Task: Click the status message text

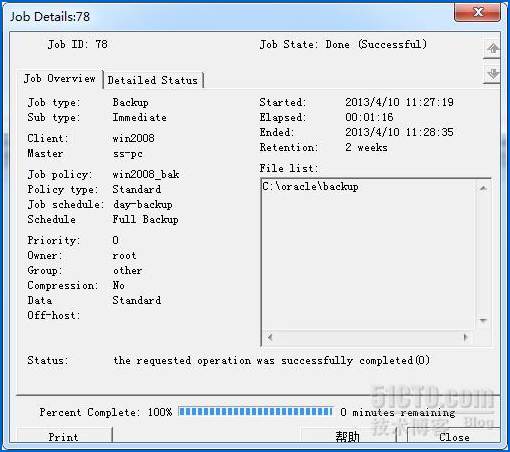Action: point(271,360)
